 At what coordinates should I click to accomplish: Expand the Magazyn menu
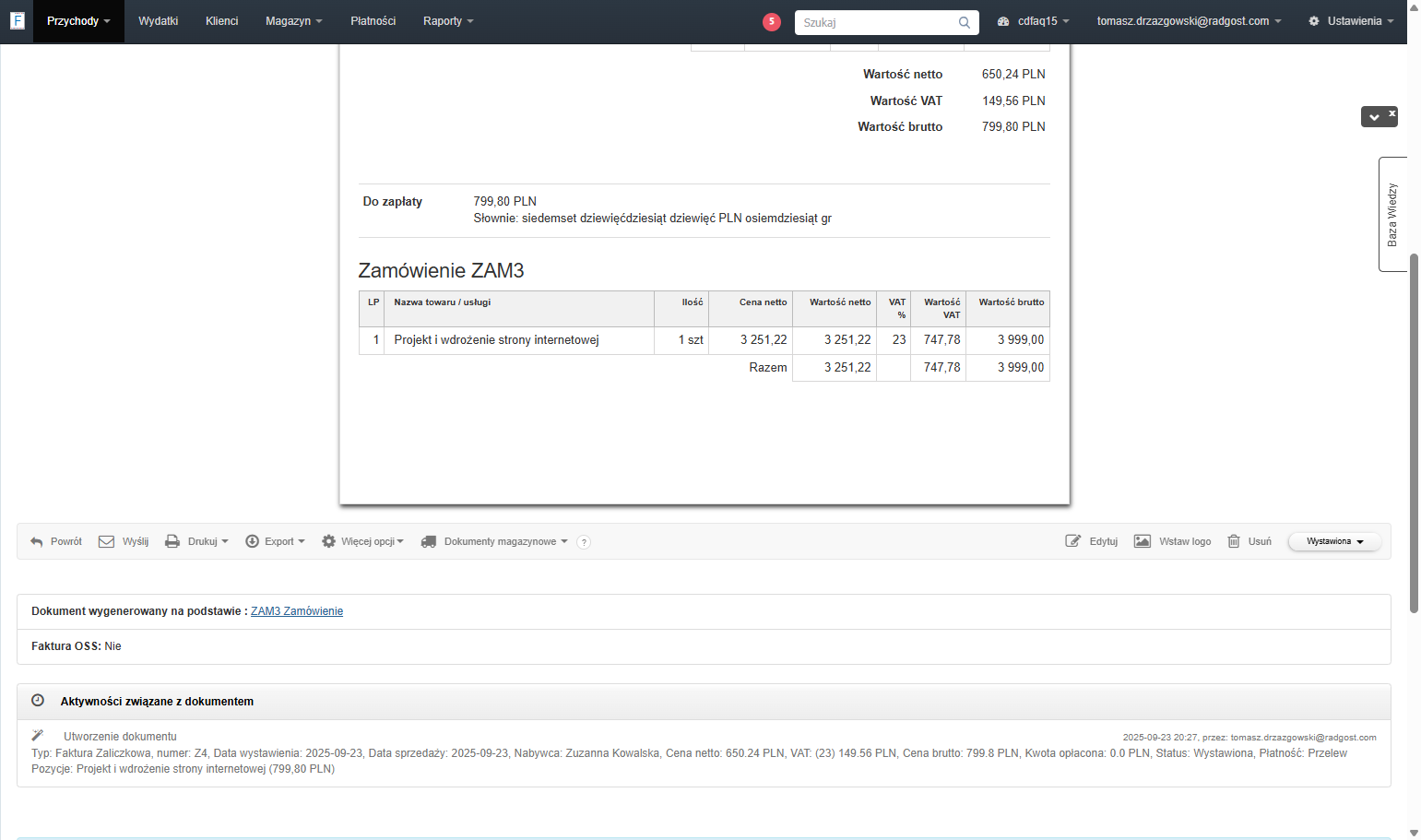coord(293,21)
